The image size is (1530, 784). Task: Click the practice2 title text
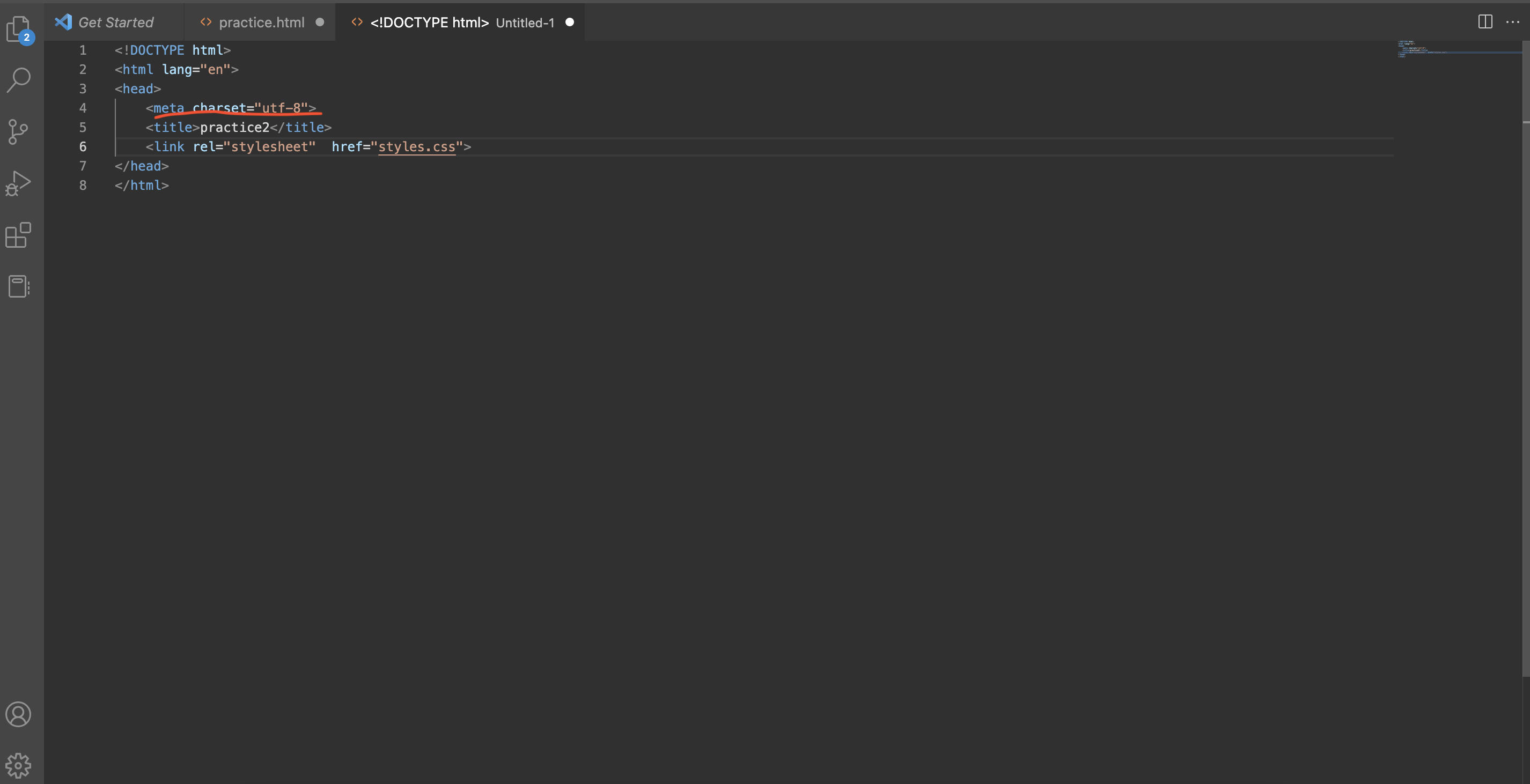pyautogui.click(x=234, y=127)
